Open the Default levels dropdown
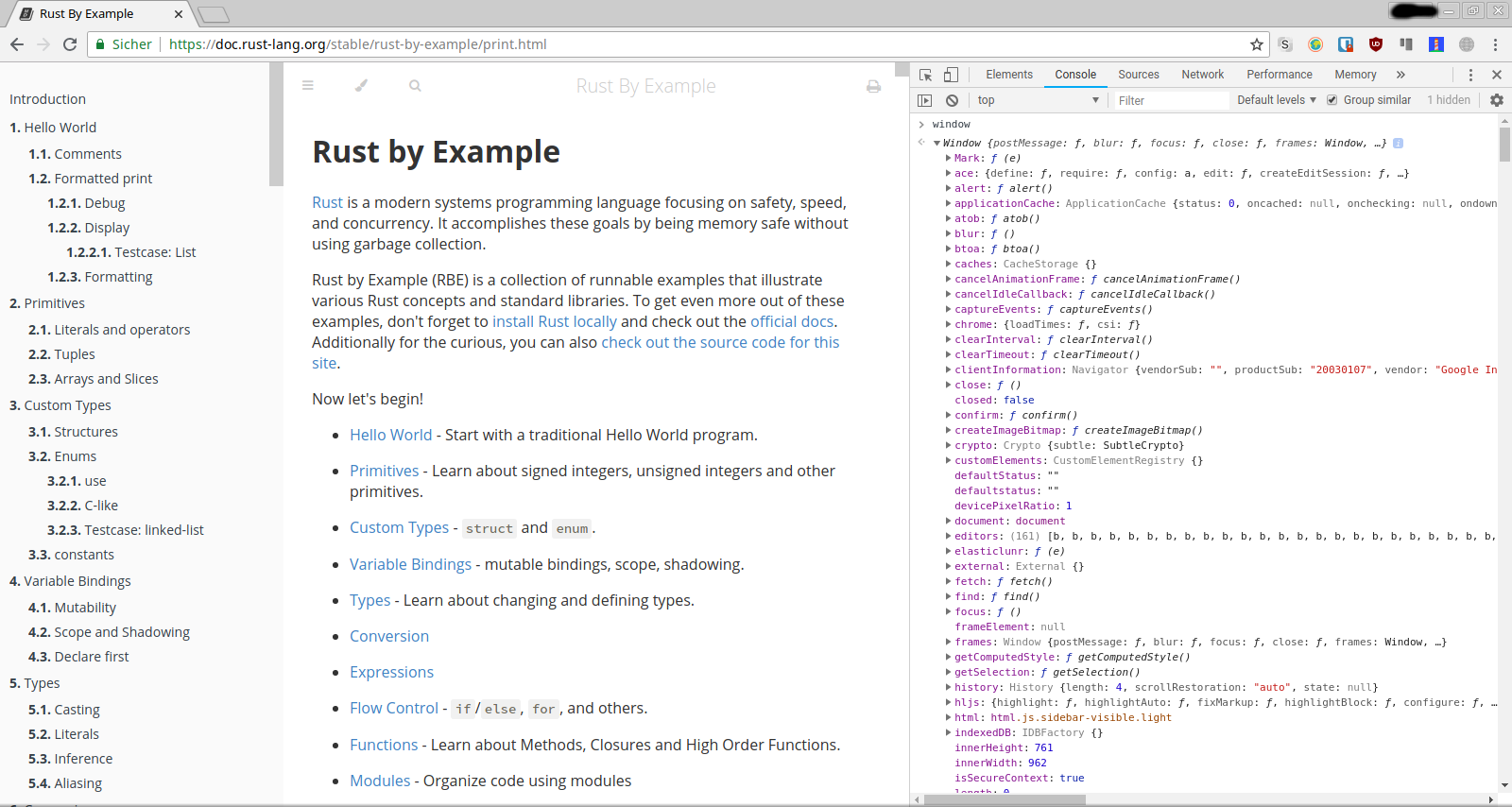The height and width of the screenshot is (807, 1512). [x=1277, y=100]
